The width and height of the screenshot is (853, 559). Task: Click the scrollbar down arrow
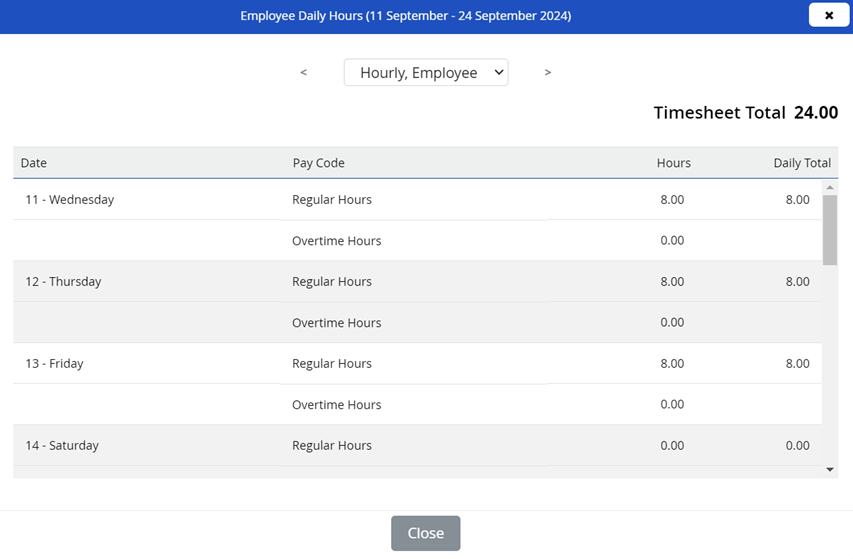tap(830, 469)
